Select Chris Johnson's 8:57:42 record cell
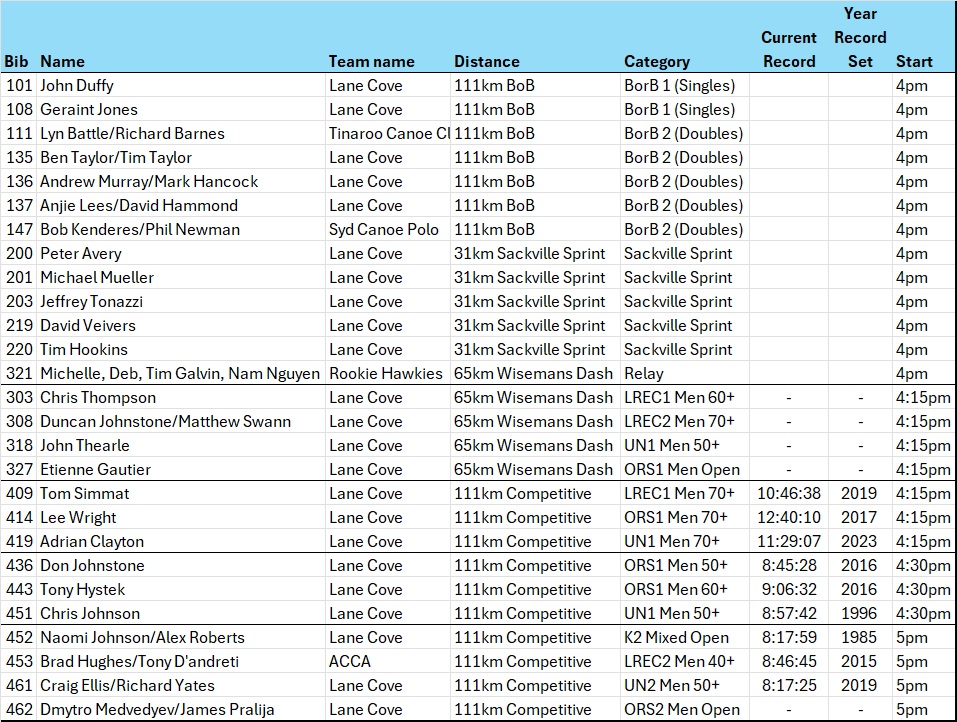Viewport: 957px width, 722px height. click(x=789, y=613)
